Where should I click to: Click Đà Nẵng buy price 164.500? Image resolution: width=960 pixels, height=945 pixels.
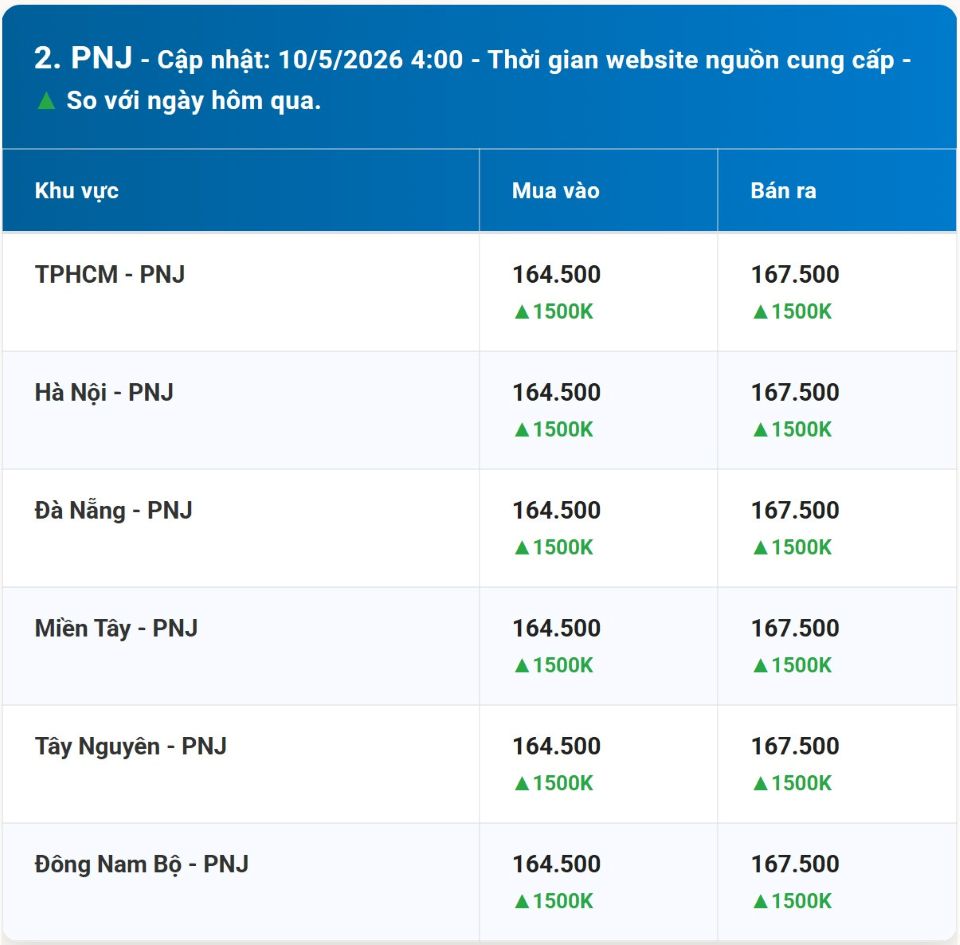coord(557,510)
